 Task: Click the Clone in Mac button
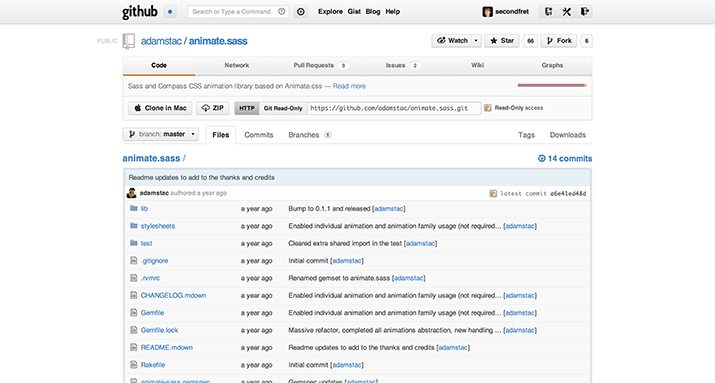click(x=160, y=108)
